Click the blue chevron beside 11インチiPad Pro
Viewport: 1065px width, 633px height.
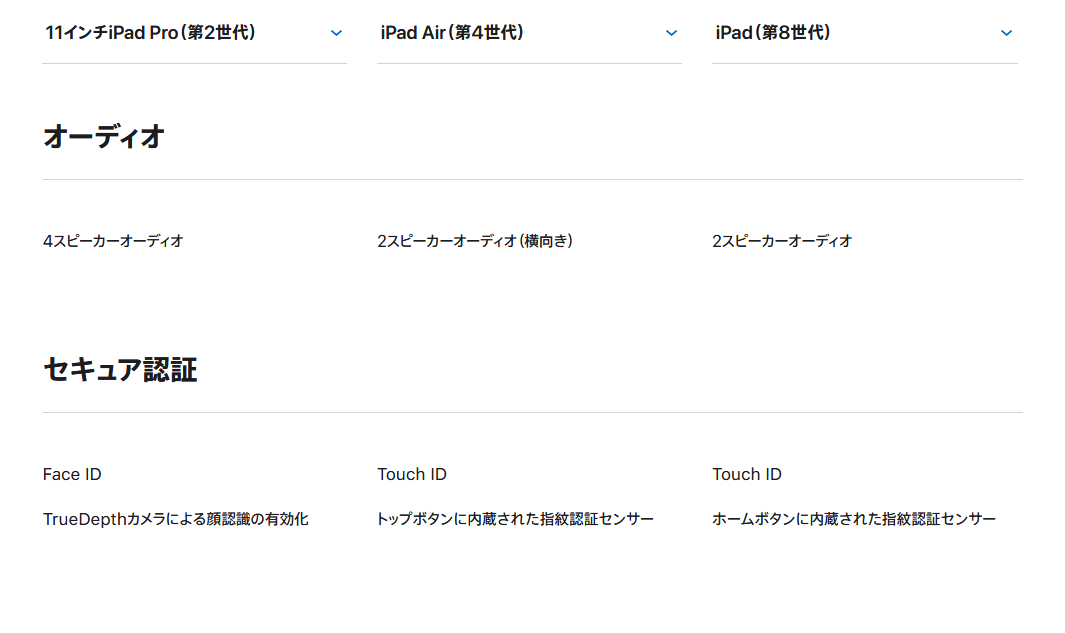click(336, 33)
